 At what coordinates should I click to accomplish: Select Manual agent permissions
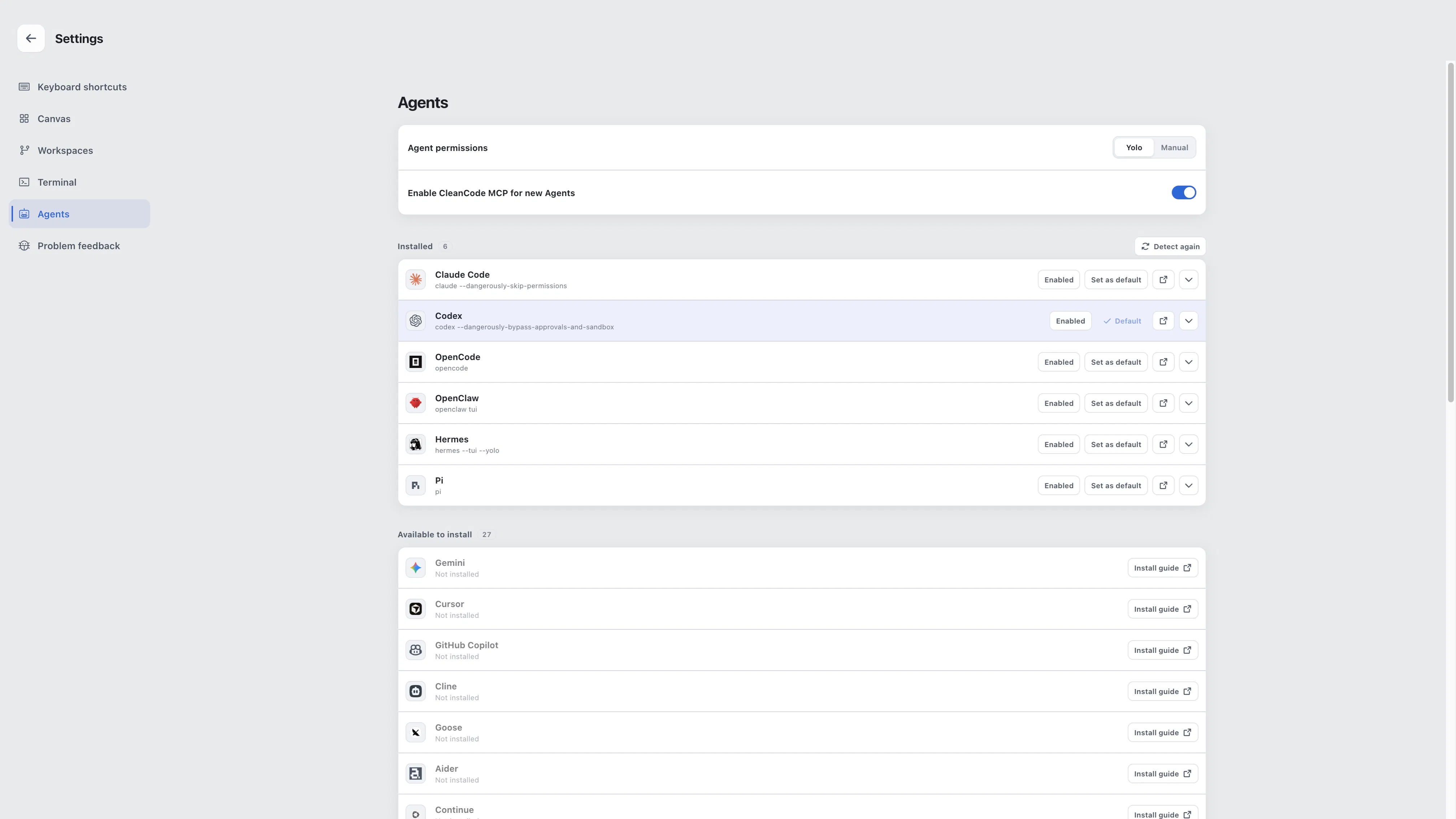(1175, 148)
